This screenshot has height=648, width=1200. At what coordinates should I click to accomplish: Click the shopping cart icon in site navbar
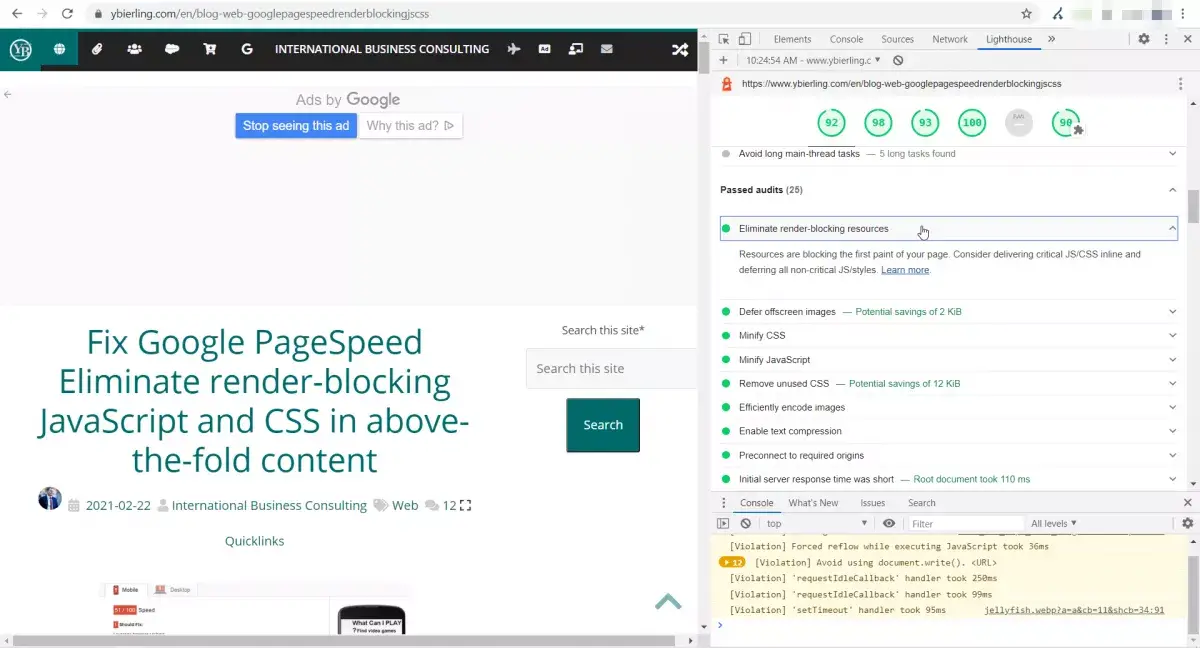coord(210,49)
